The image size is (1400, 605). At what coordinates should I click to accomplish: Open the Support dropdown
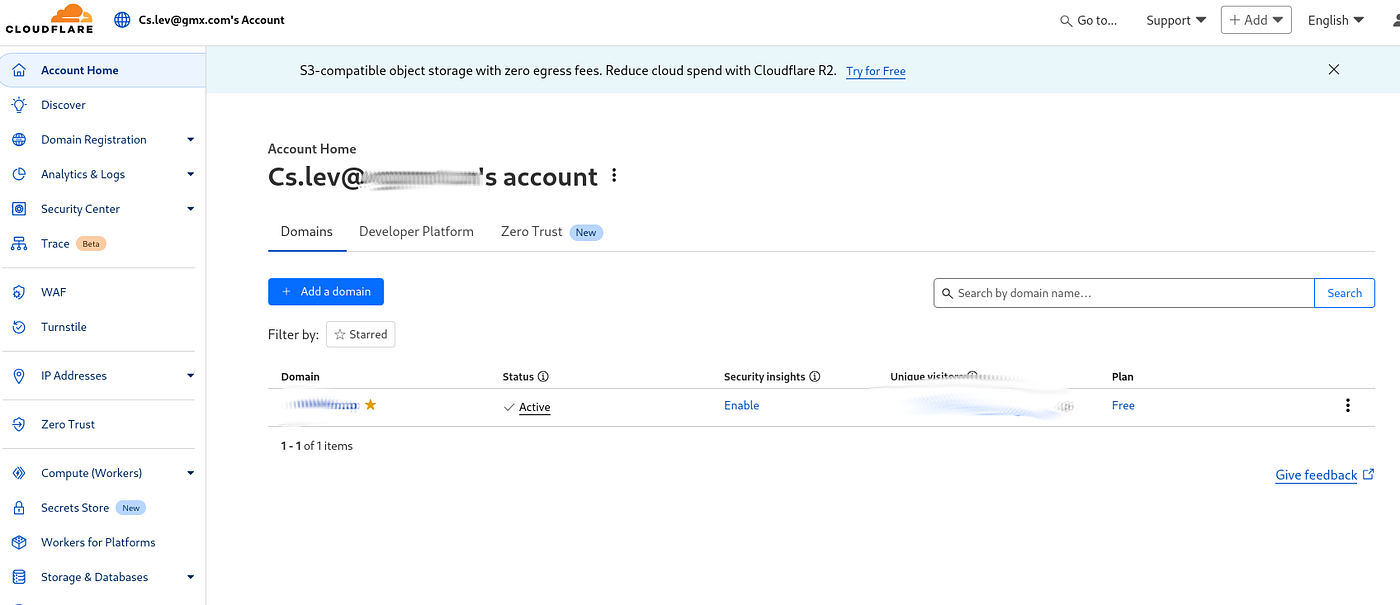click(x=1176, y=20)
